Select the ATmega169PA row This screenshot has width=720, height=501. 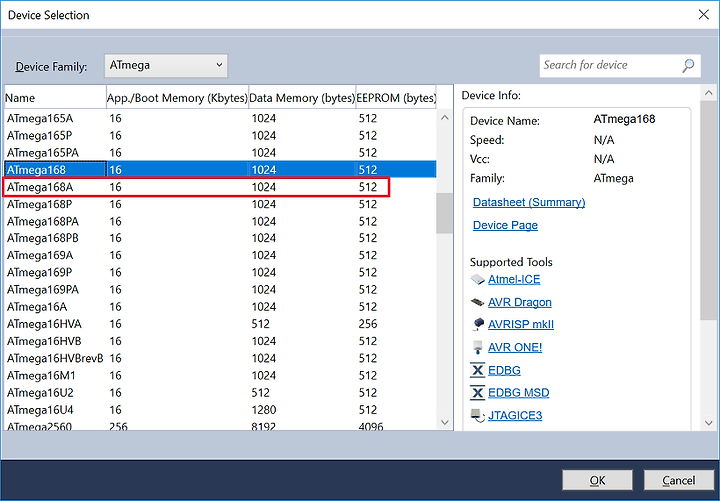(x=220, y=290)
